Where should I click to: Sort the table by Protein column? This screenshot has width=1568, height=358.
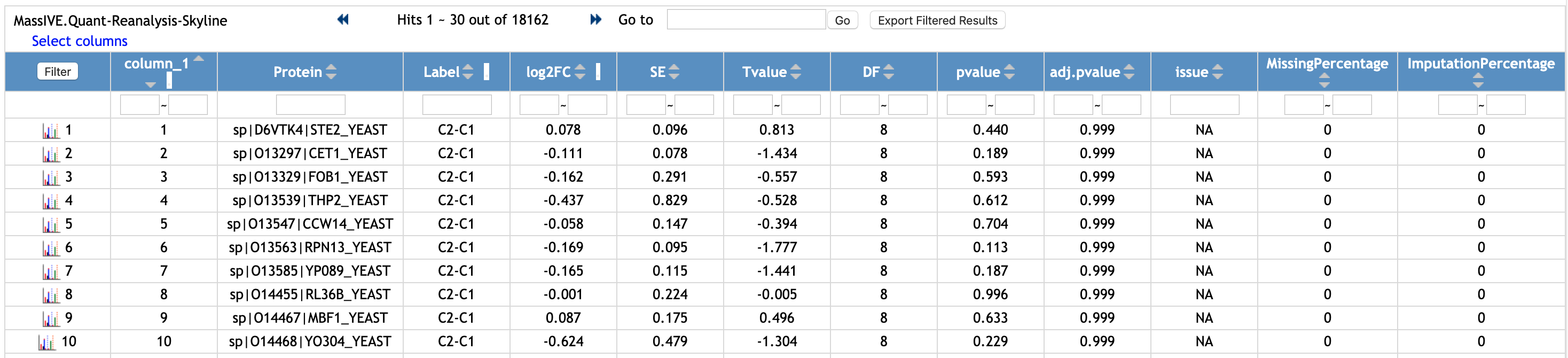click(x=331, y=73)
